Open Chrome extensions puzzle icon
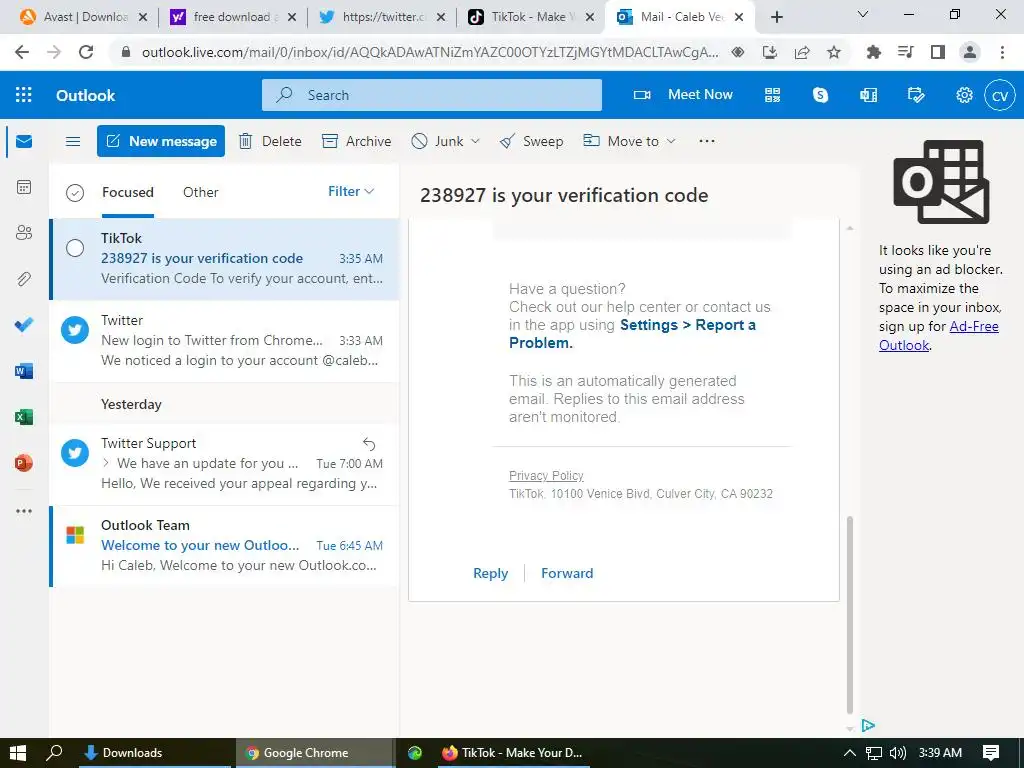This screenshot has height=768, width=1024. coord(873,52)
